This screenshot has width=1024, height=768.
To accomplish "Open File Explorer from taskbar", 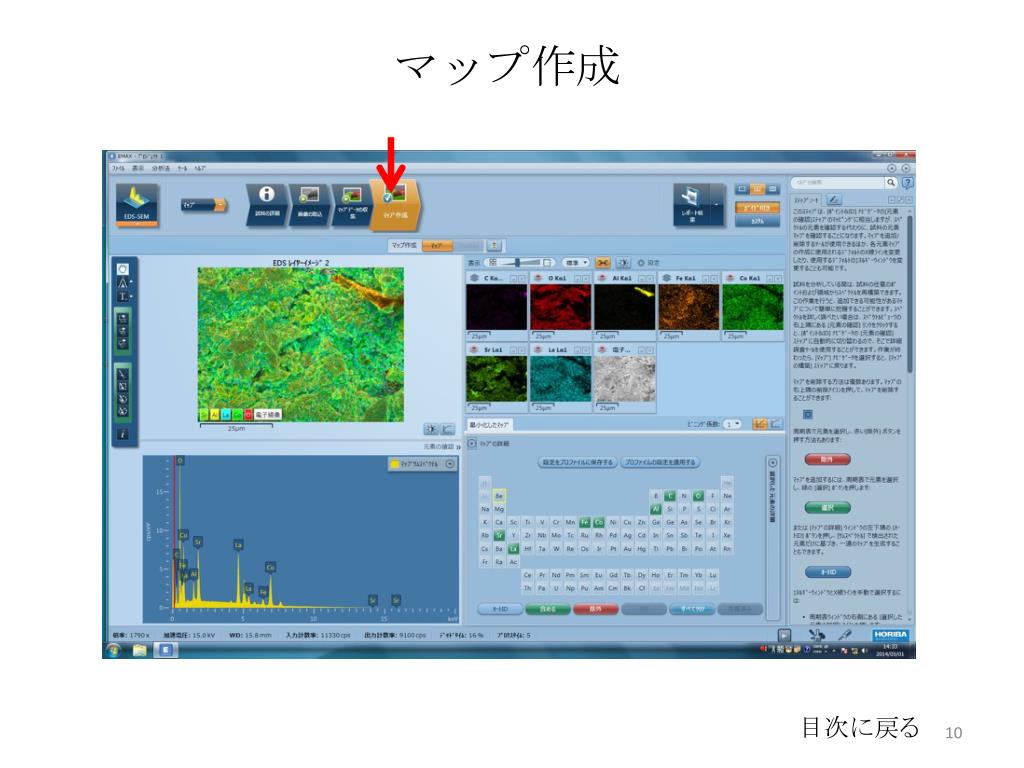I will click(140, 650).
